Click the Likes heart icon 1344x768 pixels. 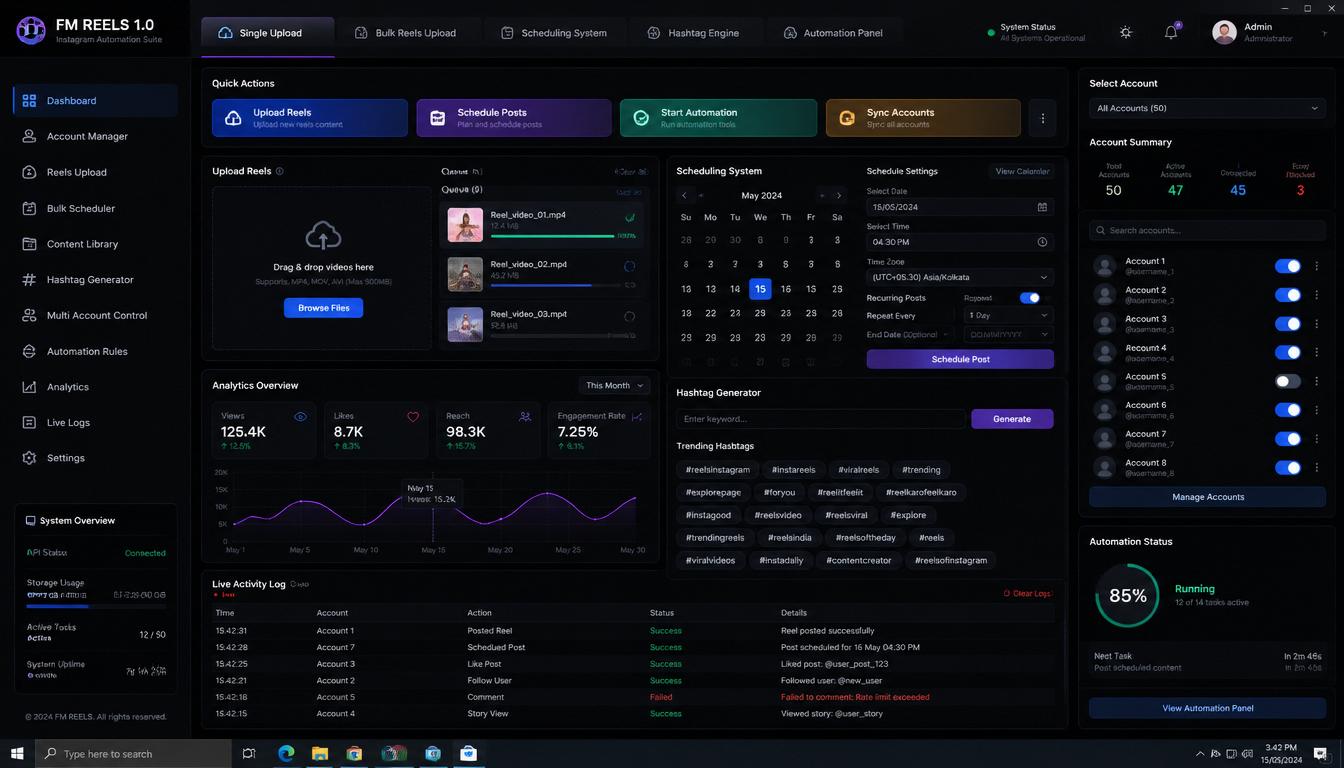coord(413,417)
